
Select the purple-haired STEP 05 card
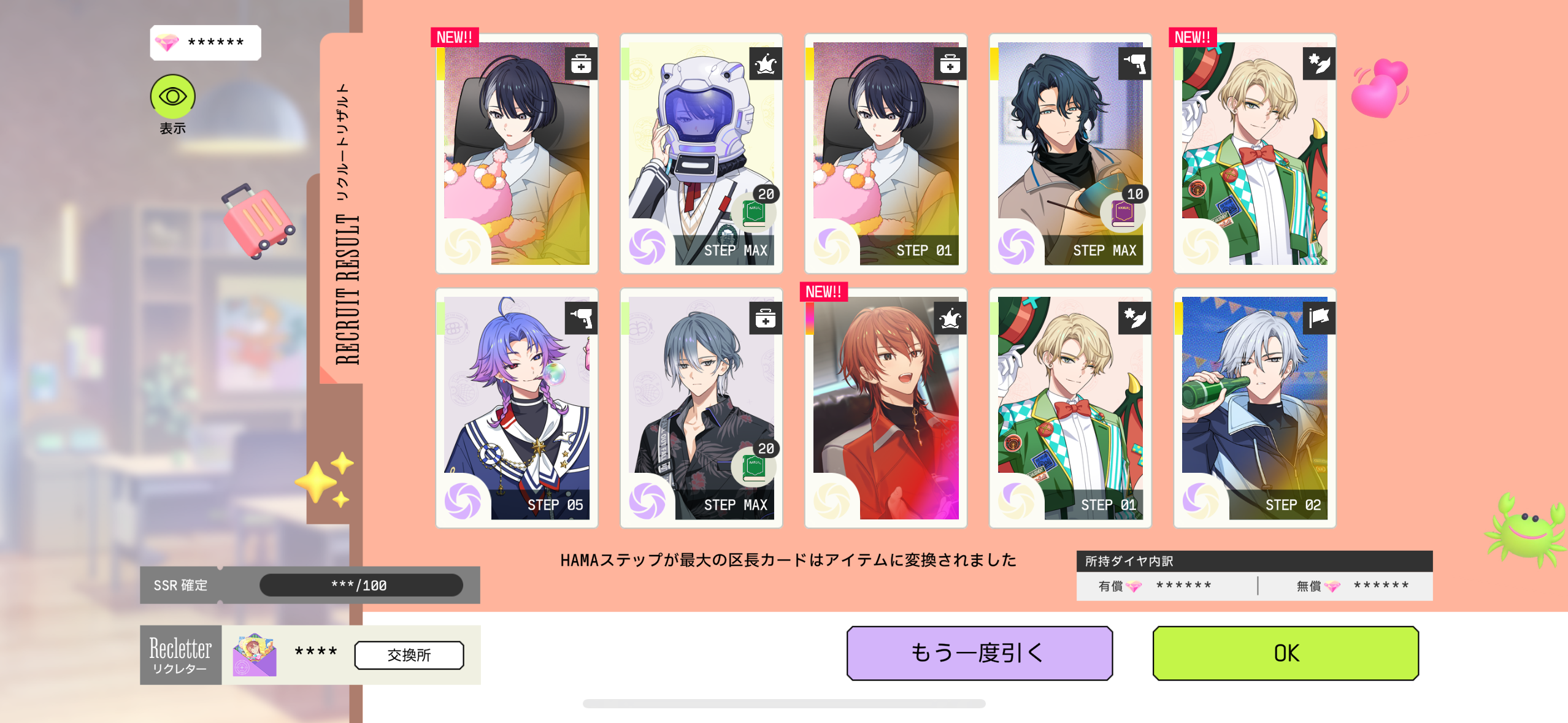517,408
